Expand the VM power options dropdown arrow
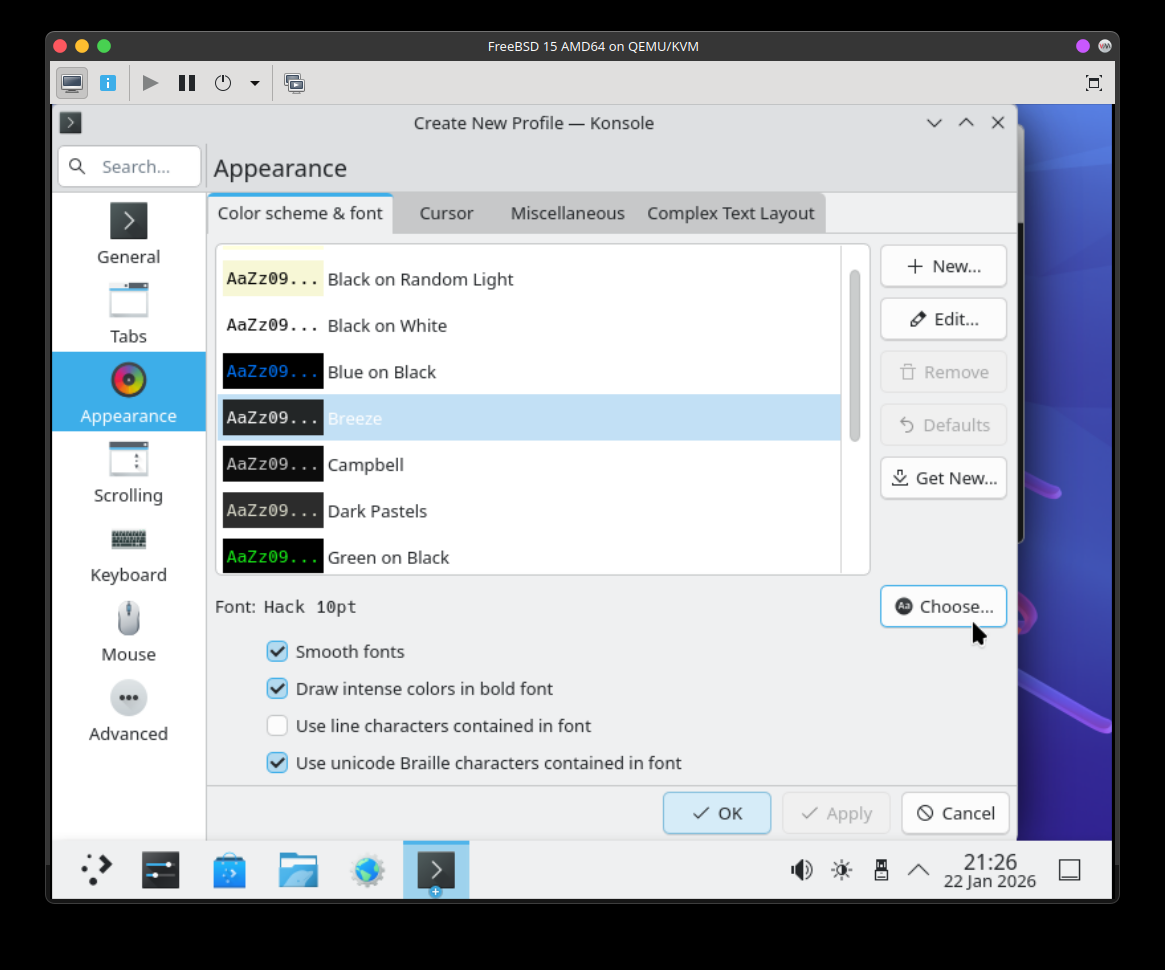 tap(255, 83)
